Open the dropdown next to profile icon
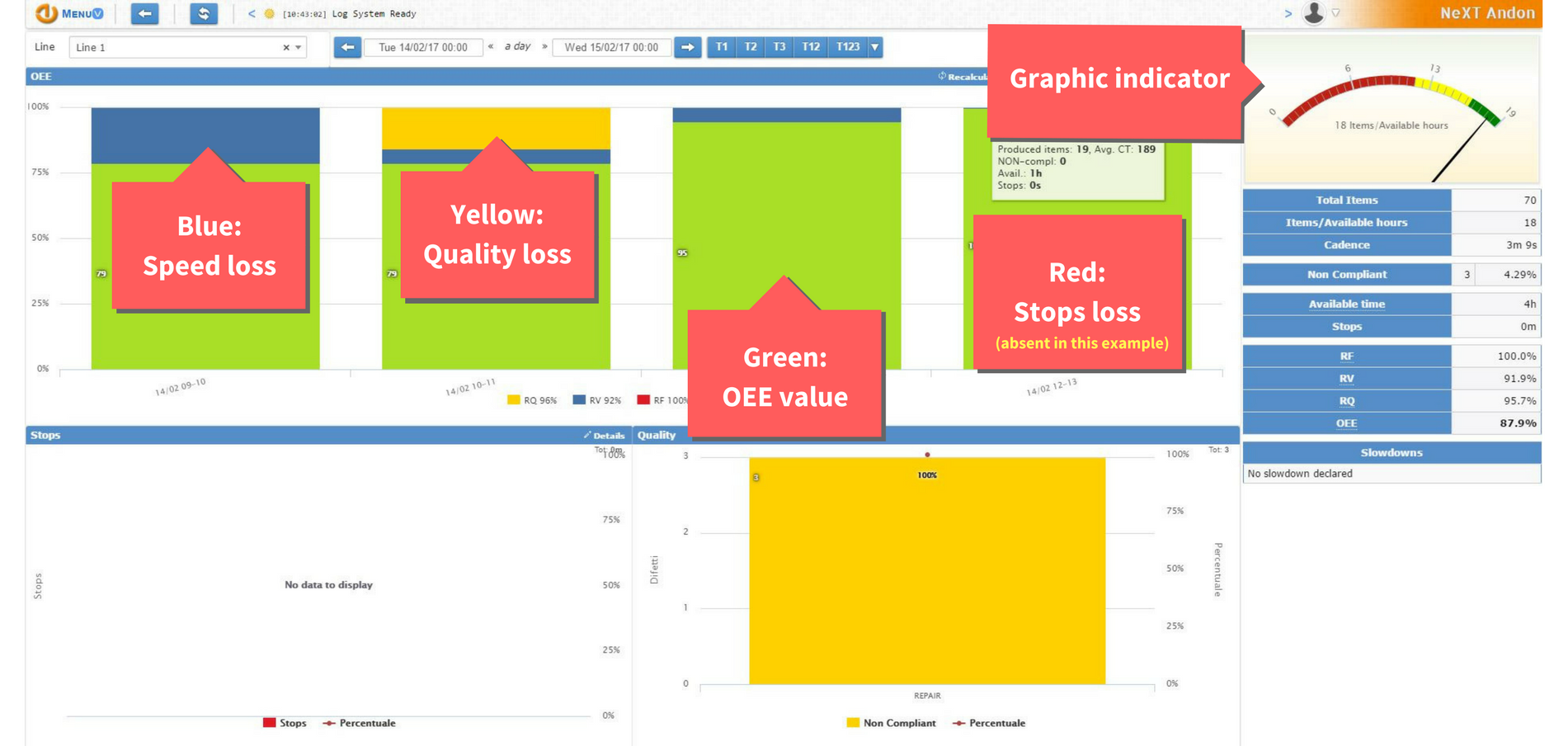 (1336, 12)
